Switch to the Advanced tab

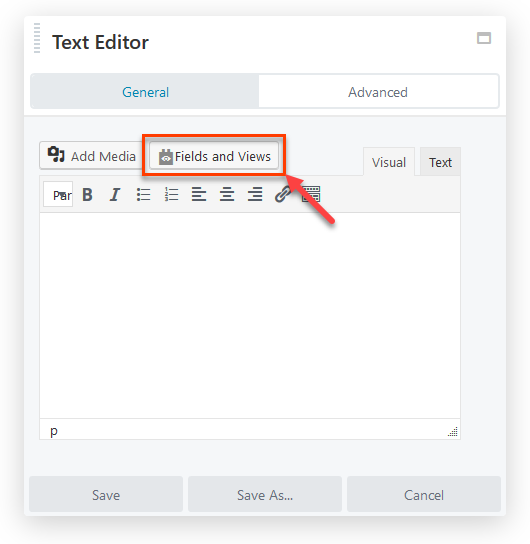point(378,92)
